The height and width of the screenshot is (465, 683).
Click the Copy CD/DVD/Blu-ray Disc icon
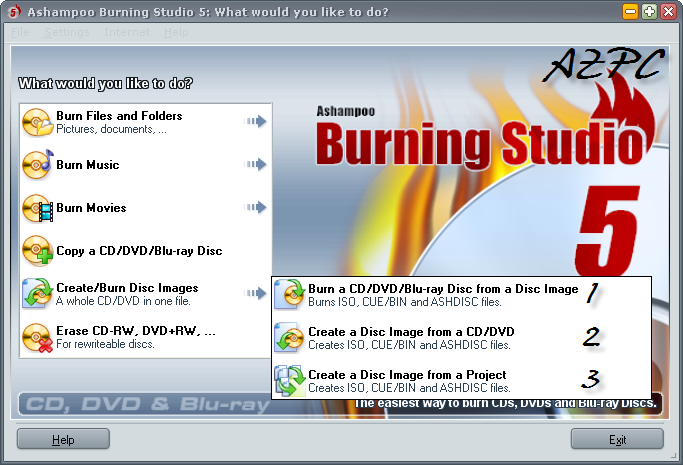38,250
